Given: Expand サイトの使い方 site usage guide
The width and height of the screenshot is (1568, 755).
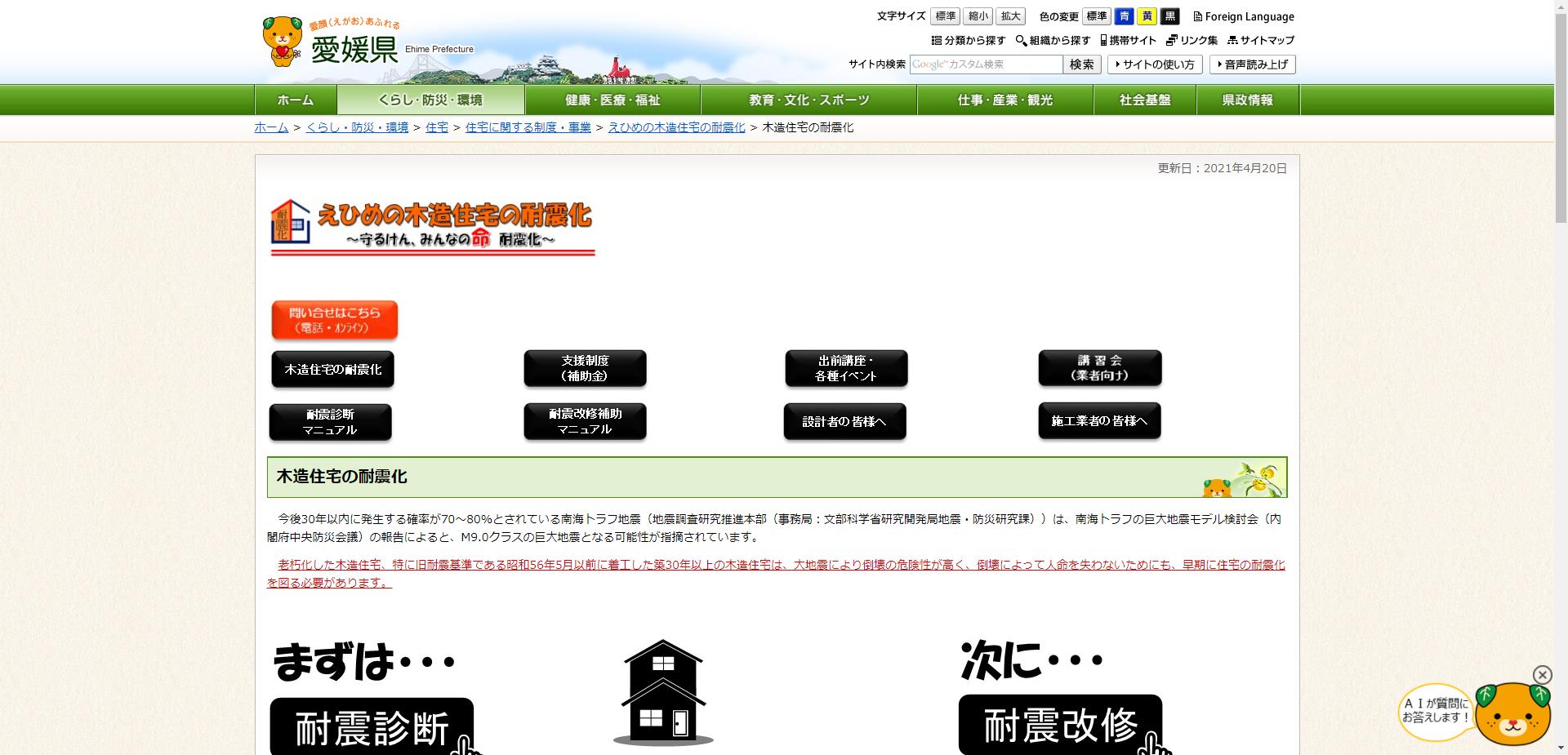Looking at the screenshot, I should pos(1156,64).
